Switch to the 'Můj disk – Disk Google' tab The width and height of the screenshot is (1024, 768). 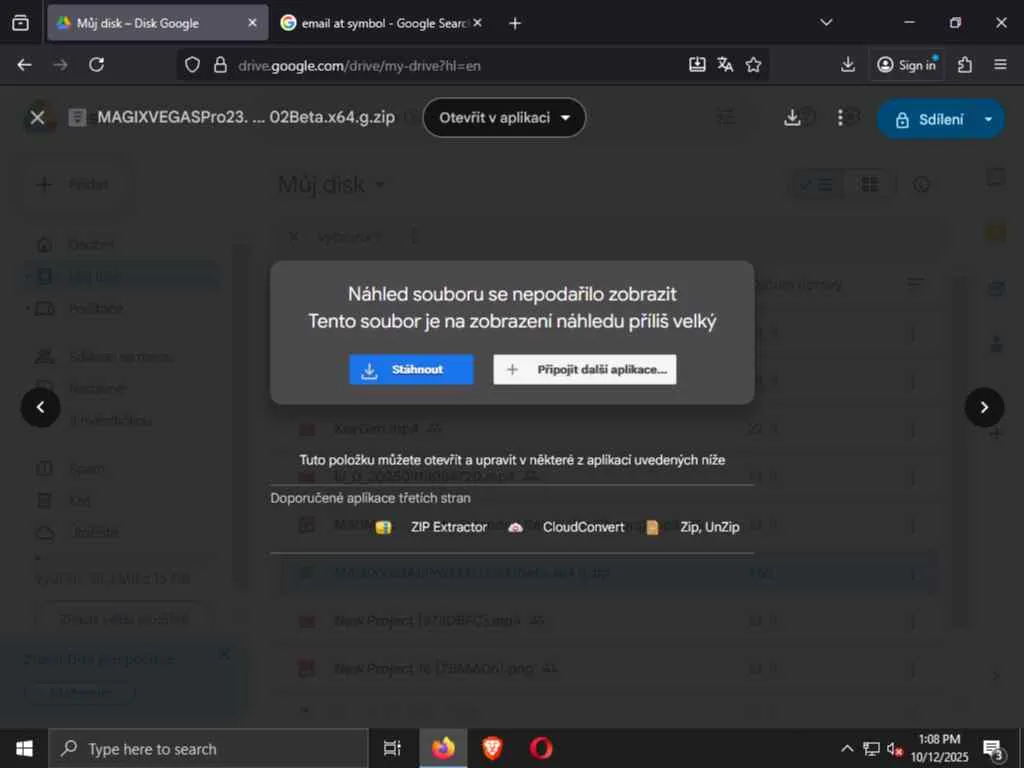(x=147, y=23)
